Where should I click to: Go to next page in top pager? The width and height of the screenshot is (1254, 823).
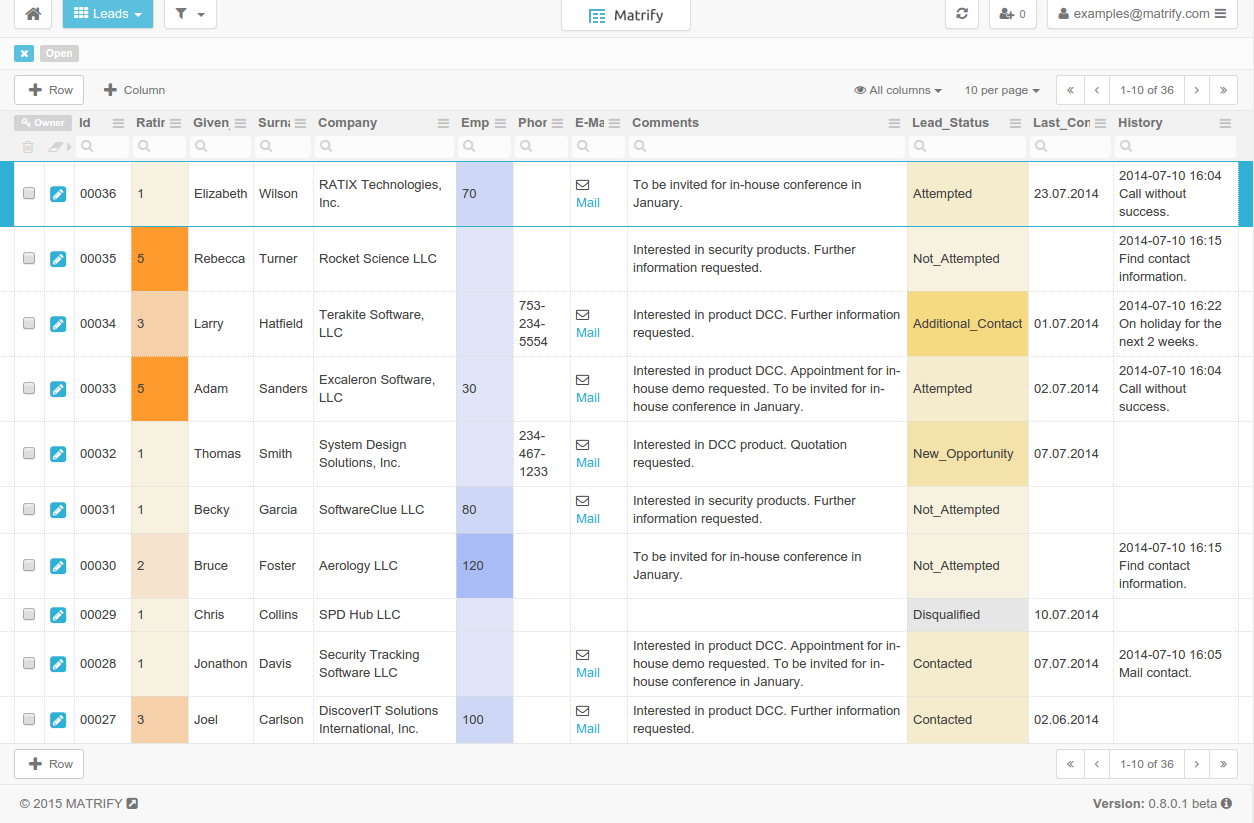point(1197,90)
